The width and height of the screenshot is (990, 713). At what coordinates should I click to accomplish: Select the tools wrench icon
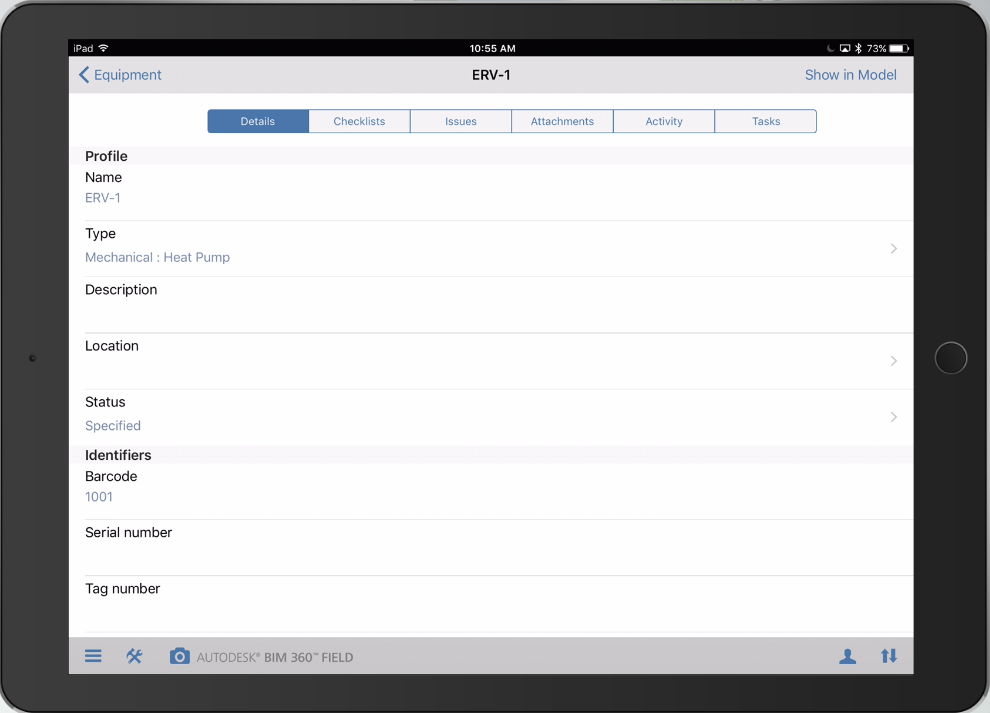(134, 656)
